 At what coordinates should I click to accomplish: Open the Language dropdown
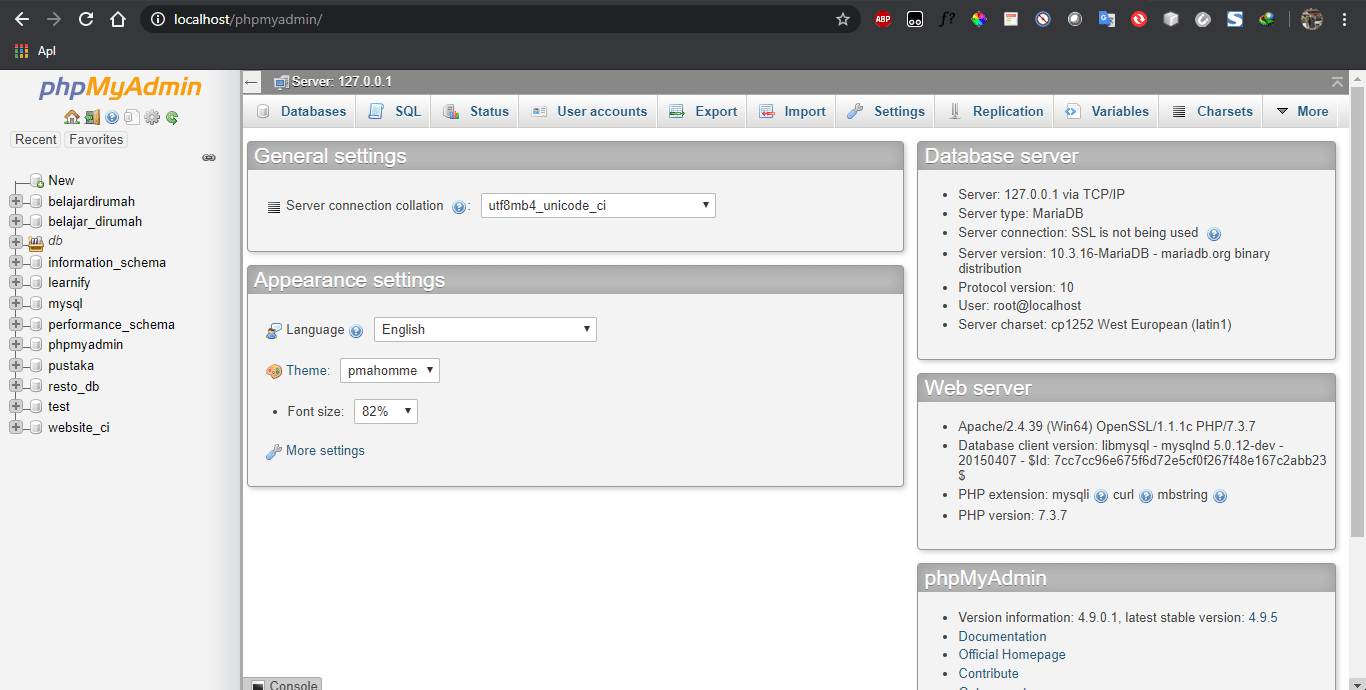(485, 329)
